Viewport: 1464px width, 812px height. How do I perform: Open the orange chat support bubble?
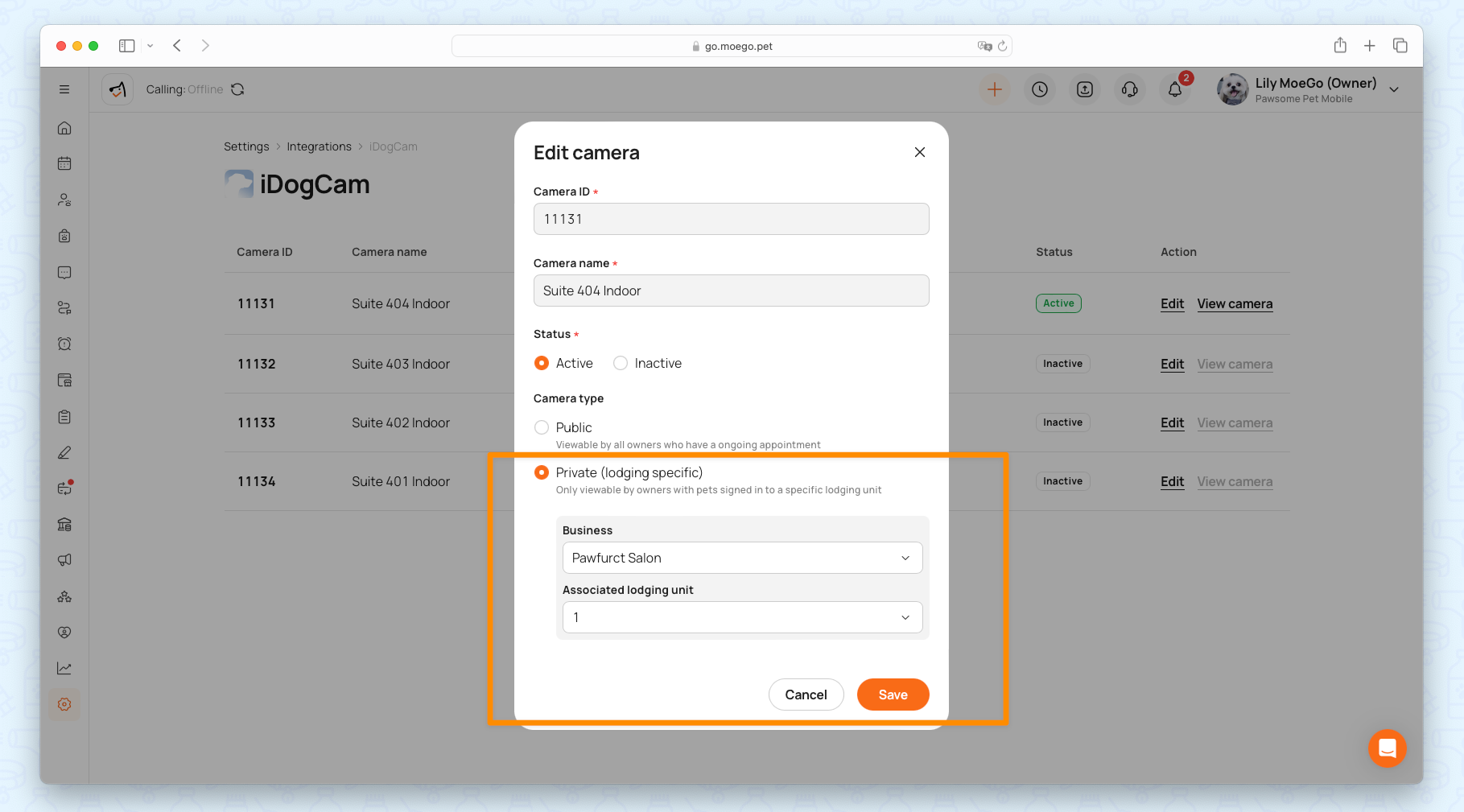click(x=1387, y=748)
